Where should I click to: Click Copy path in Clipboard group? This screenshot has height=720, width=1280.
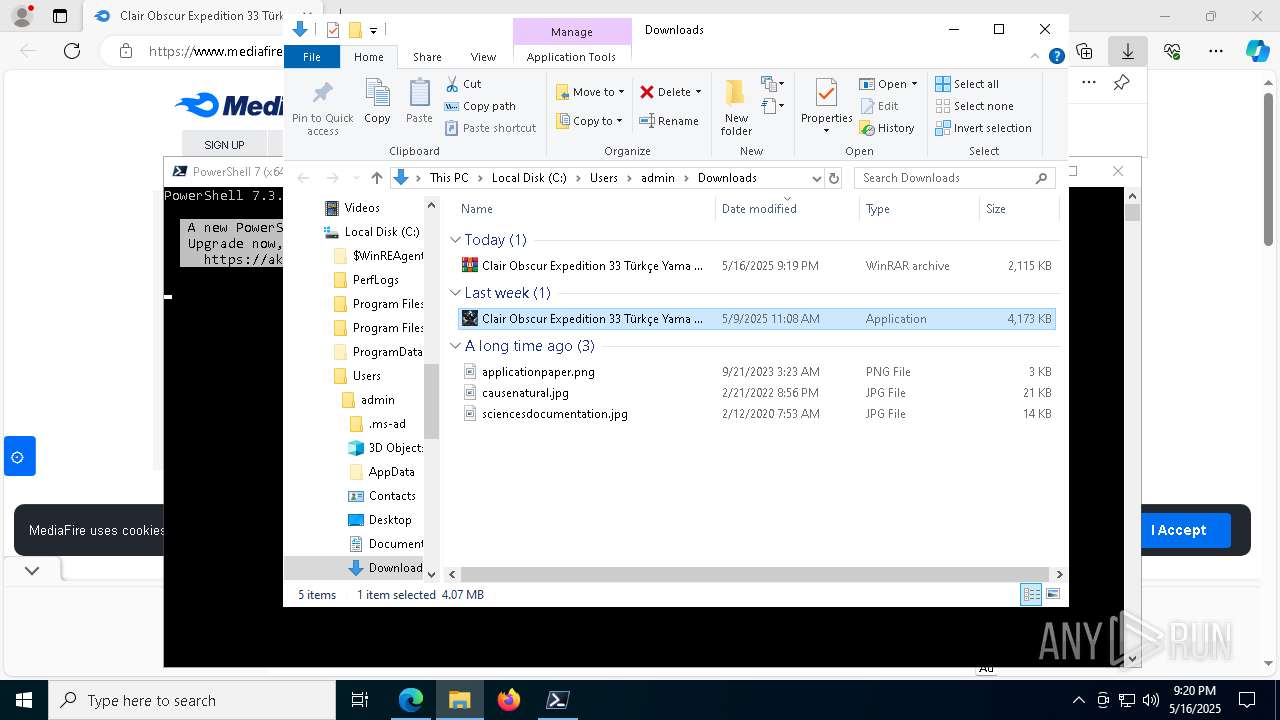pyautogui.click(x=480, y=106)
